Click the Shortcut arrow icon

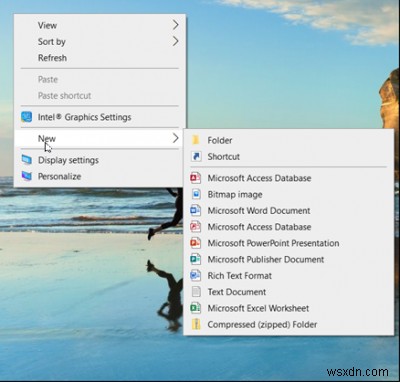[196, 156]
